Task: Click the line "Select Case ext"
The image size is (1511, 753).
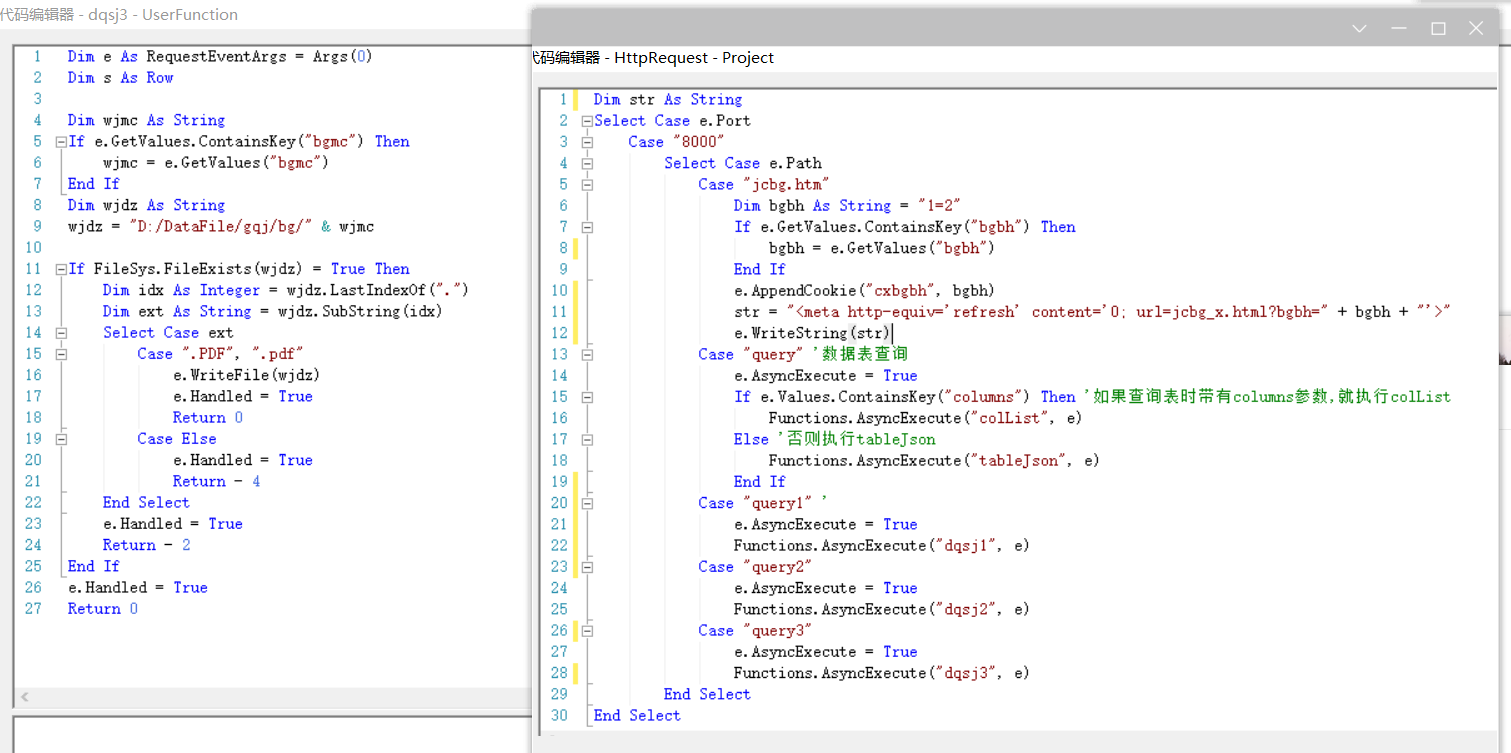Action: pos(168,333)
